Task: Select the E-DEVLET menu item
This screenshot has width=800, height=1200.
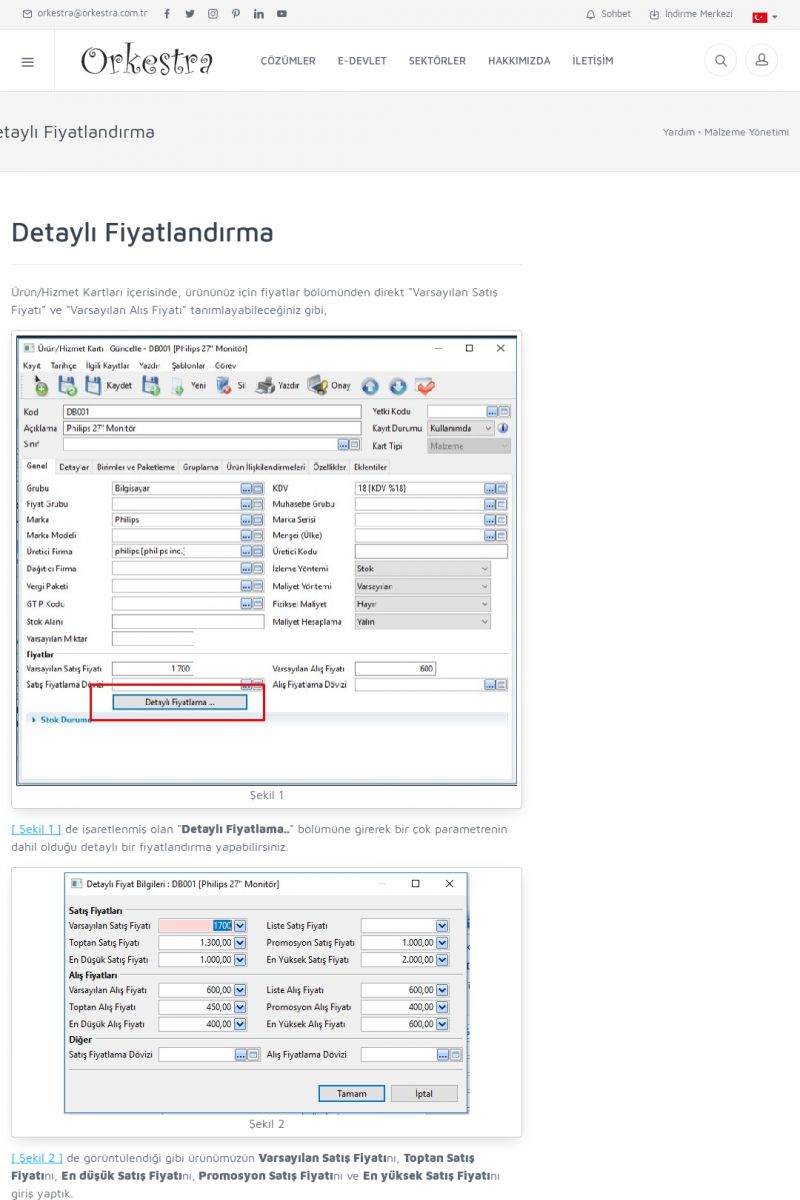Action: point(362,61)
